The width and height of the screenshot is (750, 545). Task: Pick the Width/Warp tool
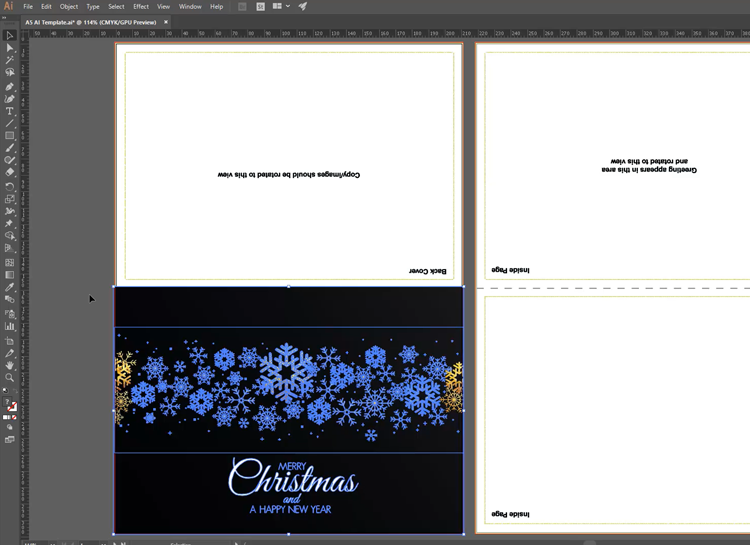(10, 211)
